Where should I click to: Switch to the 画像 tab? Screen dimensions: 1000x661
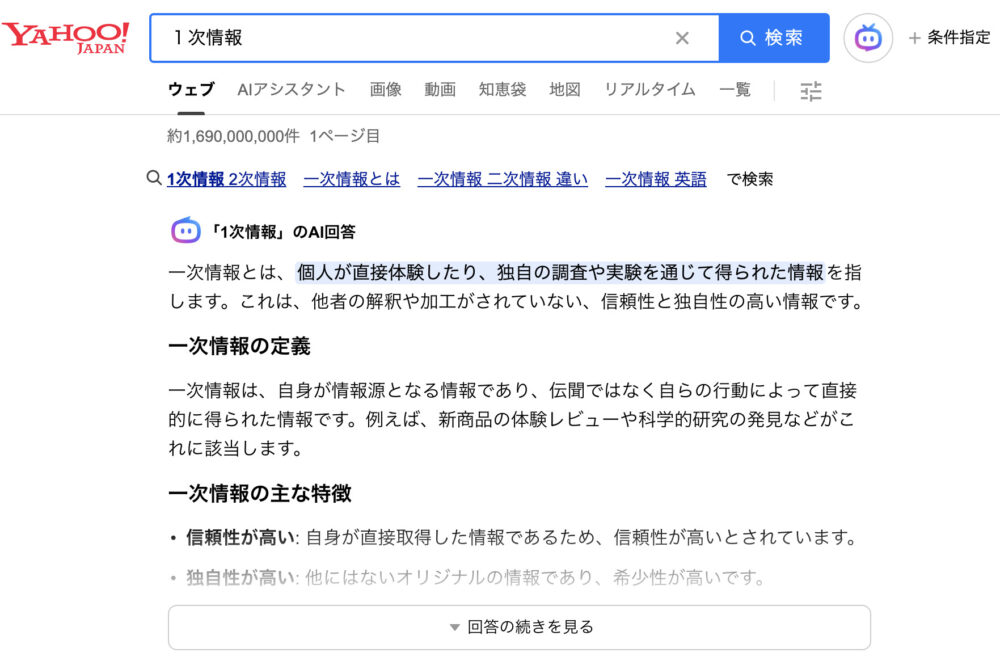click(385, 89)
